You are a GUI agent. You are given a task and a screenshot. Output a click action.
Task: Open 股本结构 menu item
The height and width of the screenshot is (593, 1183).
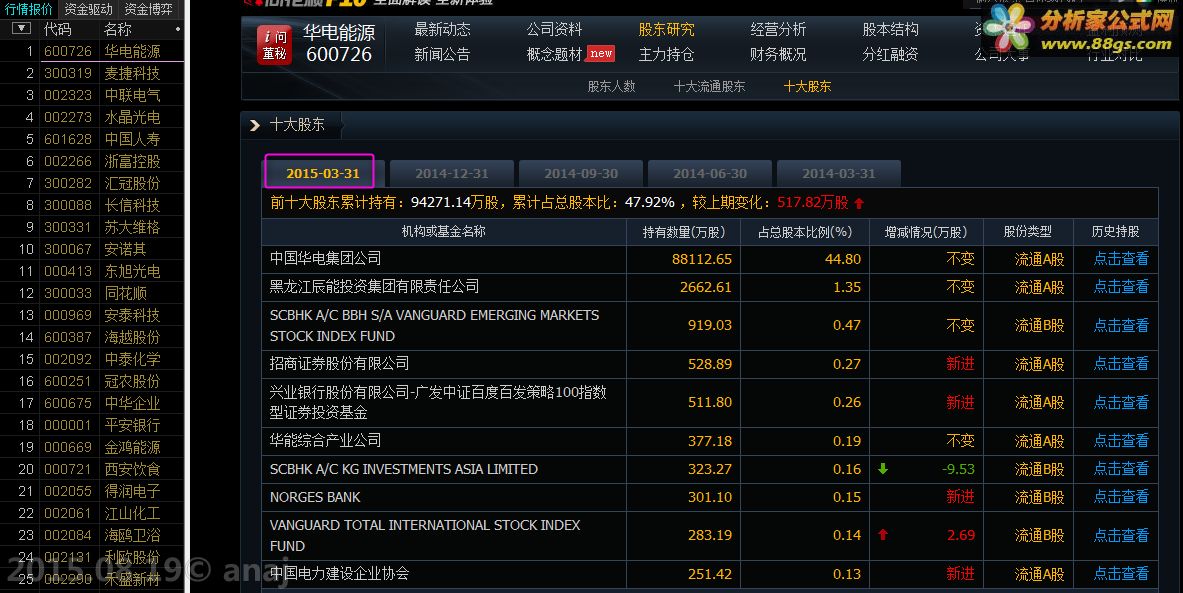[890, 29]
